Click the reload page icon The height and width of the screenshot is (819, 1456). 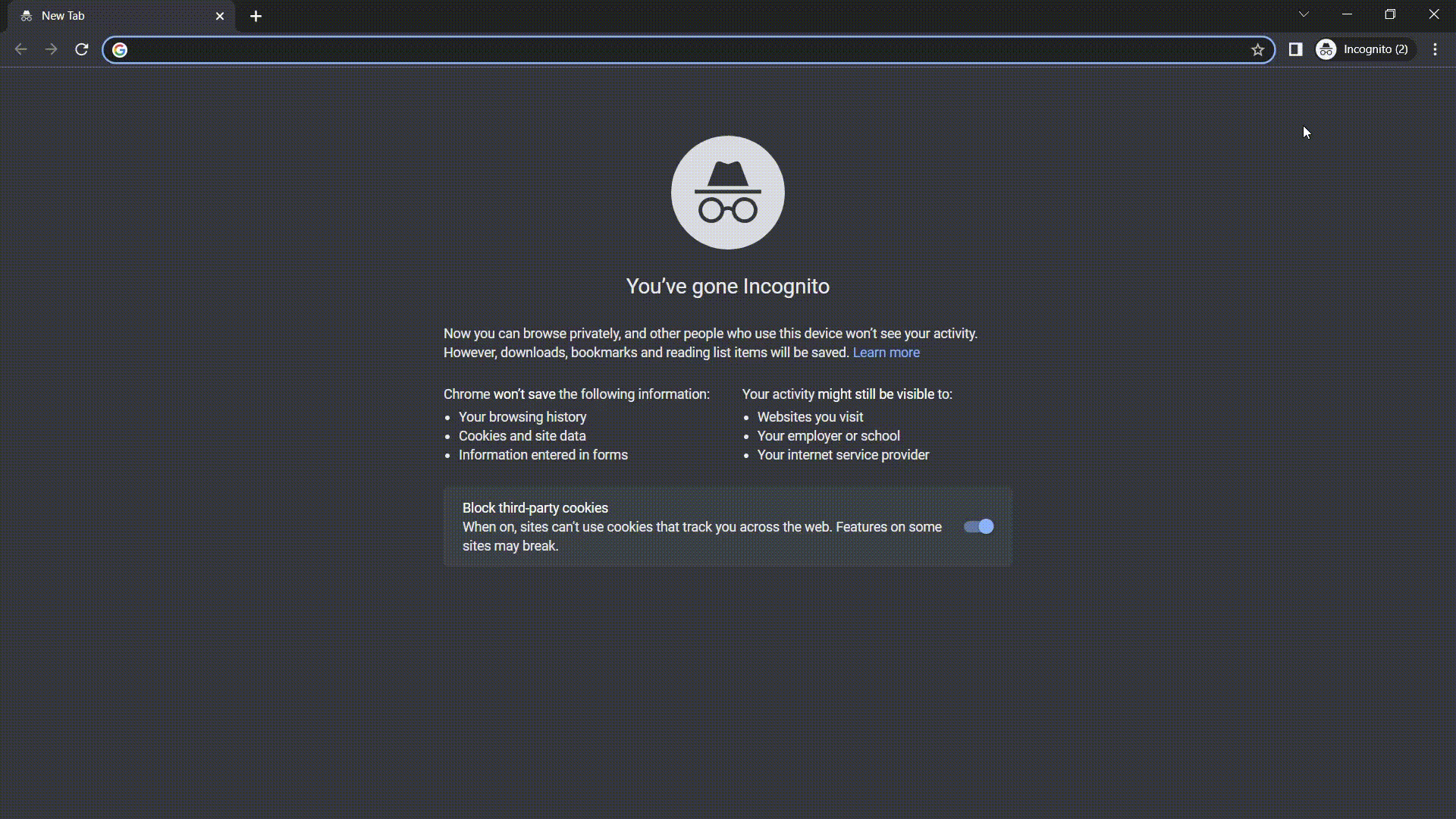coord(83,49)
